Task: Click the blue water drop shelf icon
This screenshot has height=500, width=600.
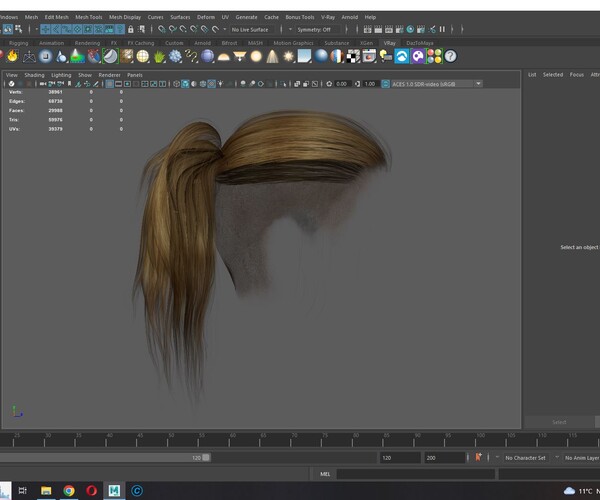Action: pyautogui.click(x=61, y=57)
